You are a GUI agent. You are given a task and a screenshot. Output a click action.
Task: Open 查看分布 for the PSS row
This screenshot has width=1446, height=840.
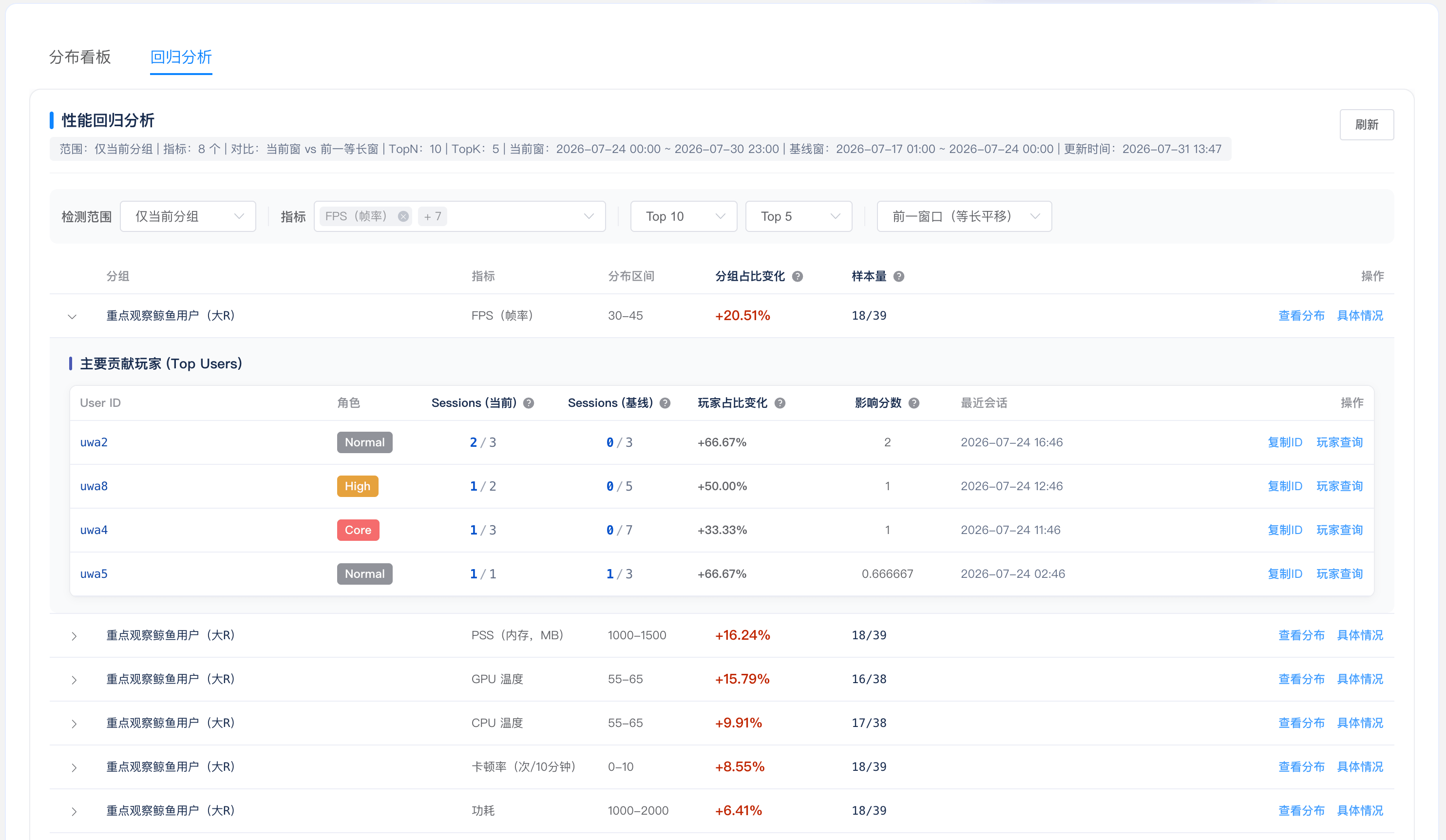[1301, 635]
